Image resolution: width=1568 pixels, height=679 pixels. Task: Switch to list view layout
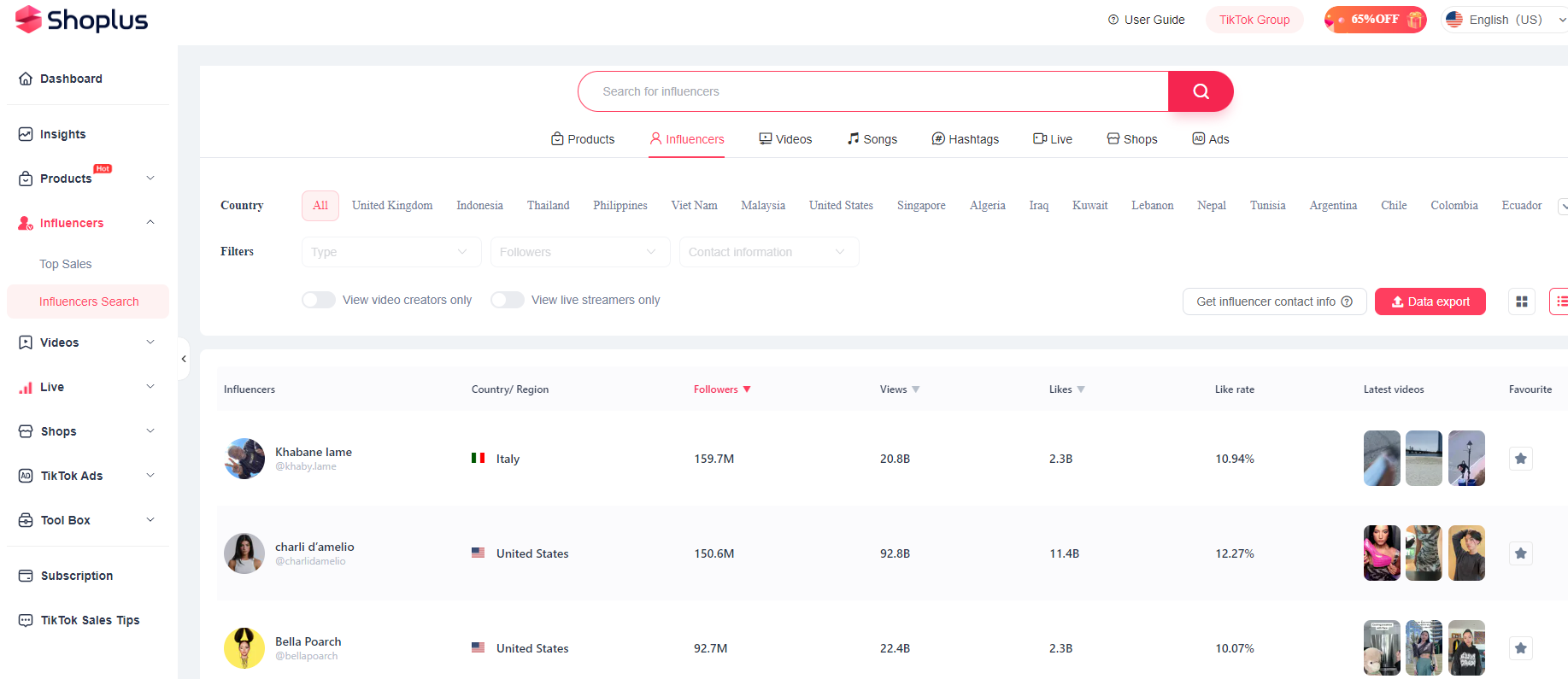click(x=1560, y=301)
